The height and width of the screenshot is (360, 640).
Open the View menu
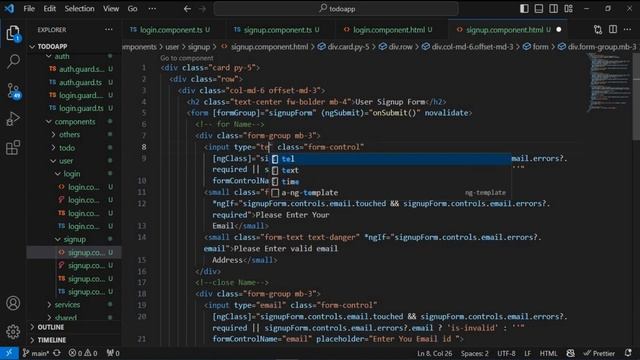pos(111,9)
